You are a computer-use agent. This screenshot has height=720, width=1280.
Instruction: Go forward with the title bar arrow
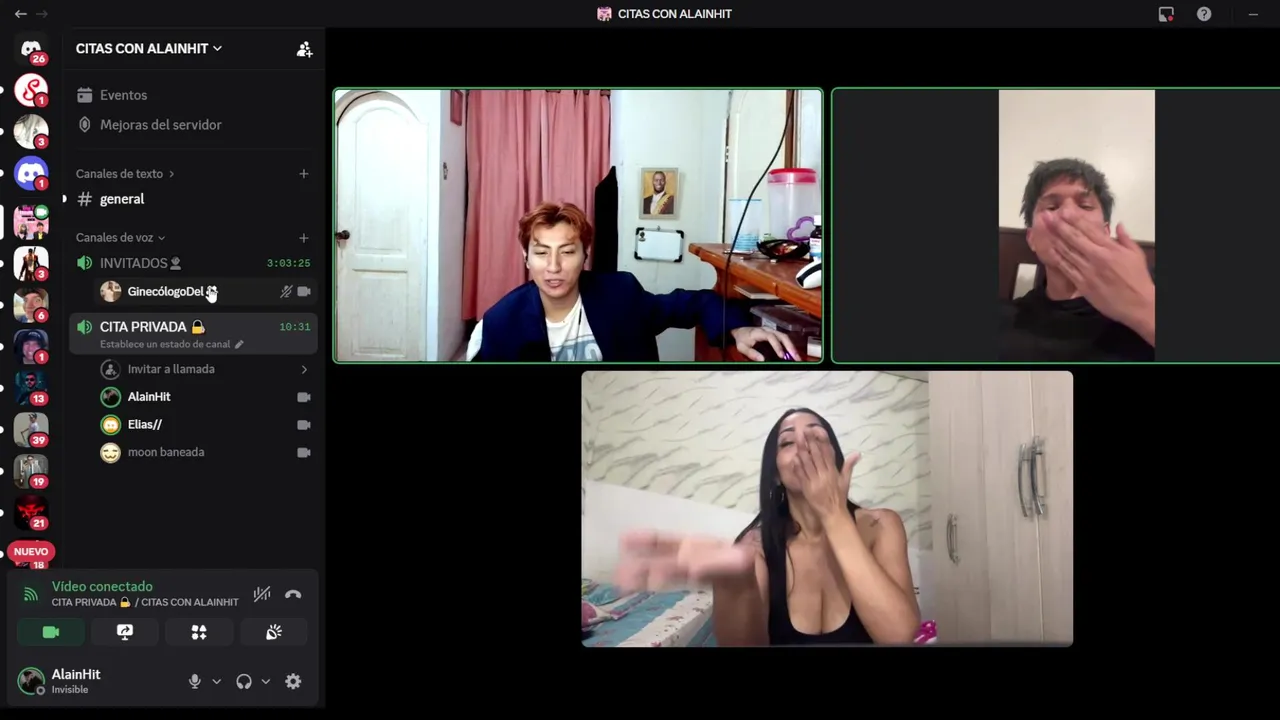[x=42, y=14]
